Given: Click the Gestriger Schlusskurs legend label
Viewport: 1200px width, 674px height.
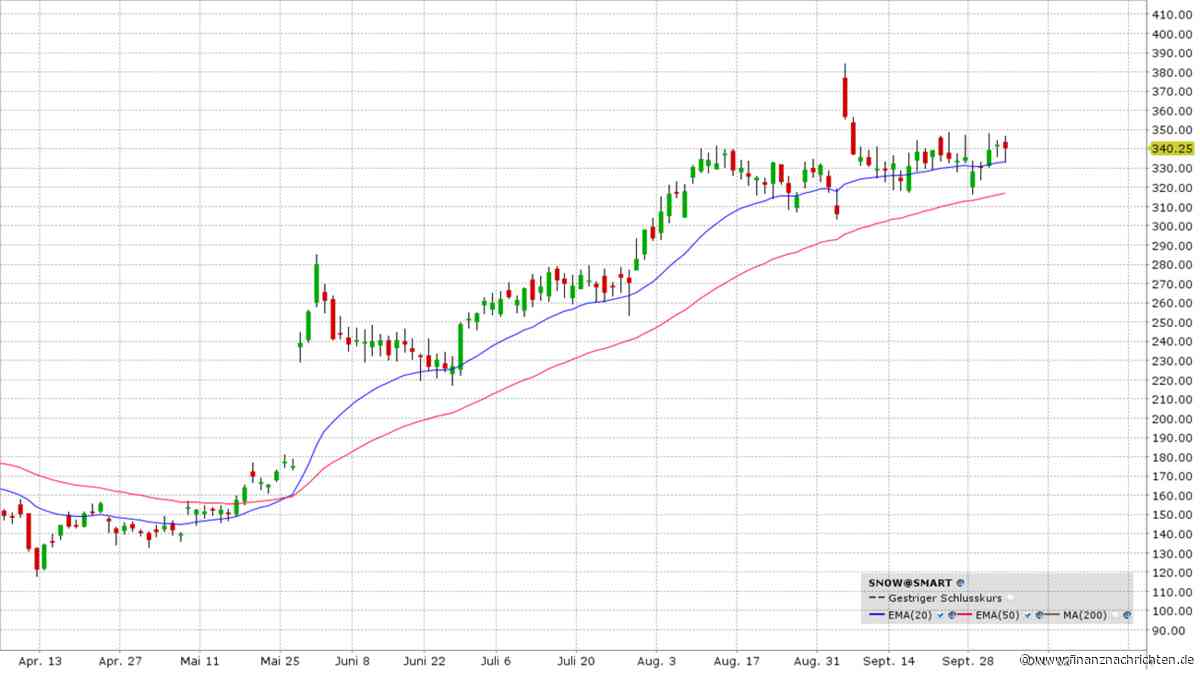Looking at the screenshot, I should pyautogui.click(x=945, y=598).
